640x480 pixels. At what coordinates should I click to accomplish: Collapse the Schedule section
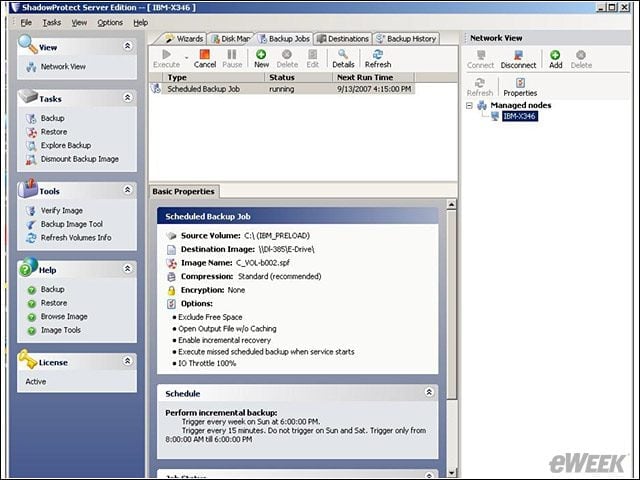point(429,392)
